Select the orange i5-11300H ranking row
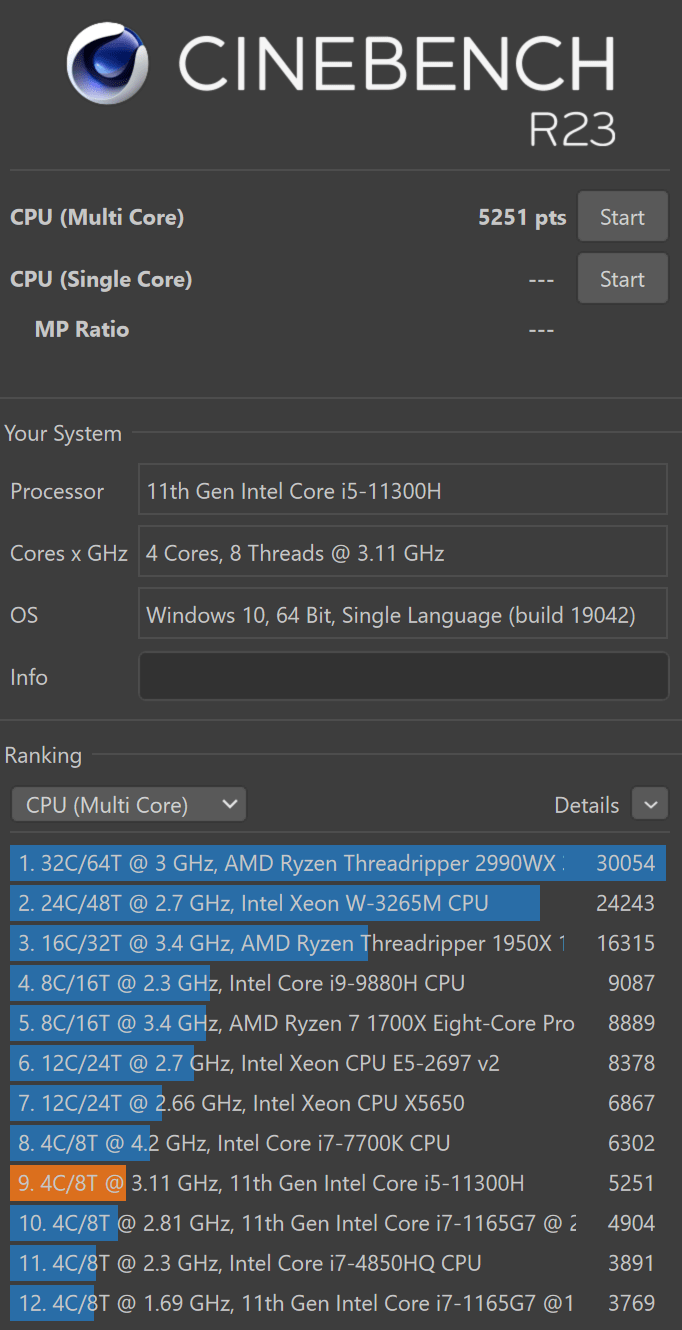682x1330 pixels. 338,1183
